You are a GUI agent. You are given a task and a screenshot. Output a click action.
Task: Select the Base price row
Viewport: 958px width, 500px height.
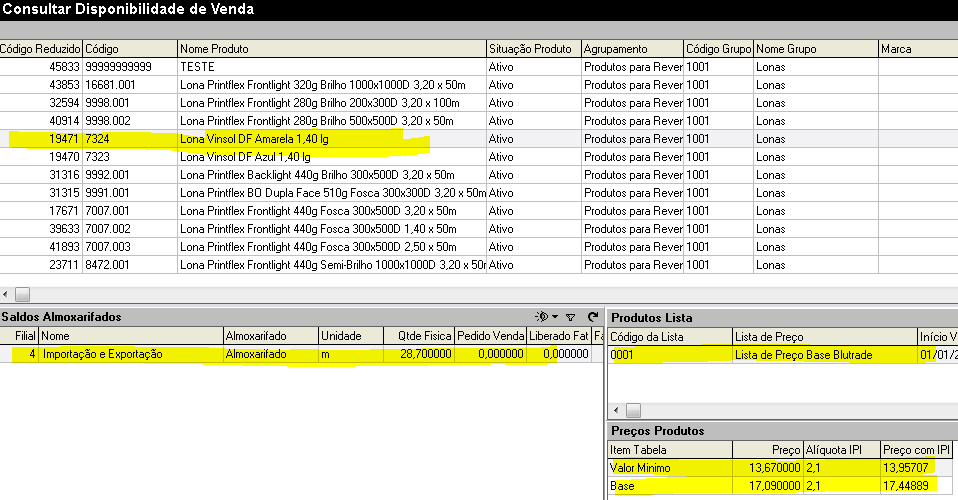pos(780,486)
